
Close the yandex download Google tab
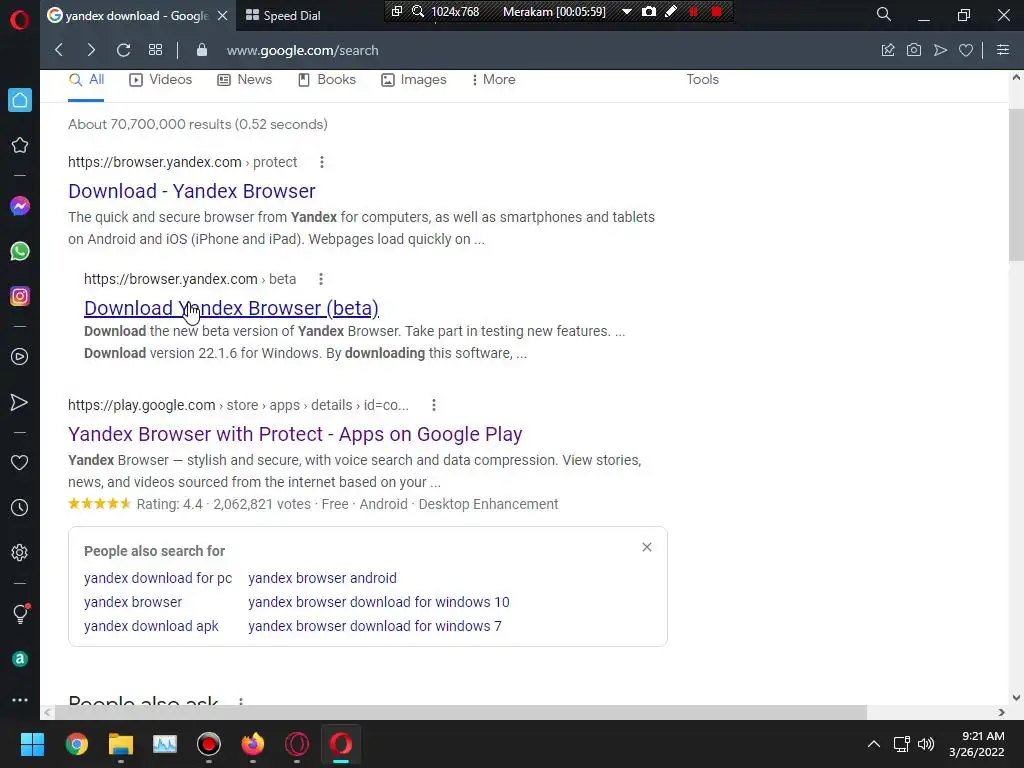(223, 16)
